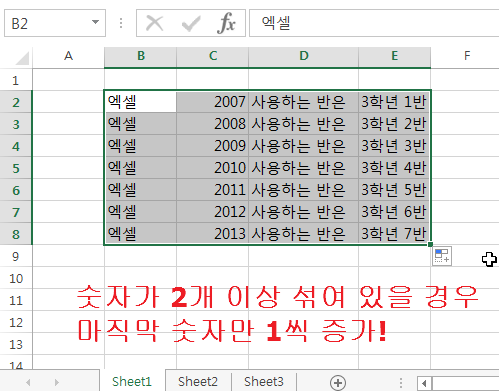Click cell E7 reading 3학년 6반
Screen dimensions: 499x391
395,212
